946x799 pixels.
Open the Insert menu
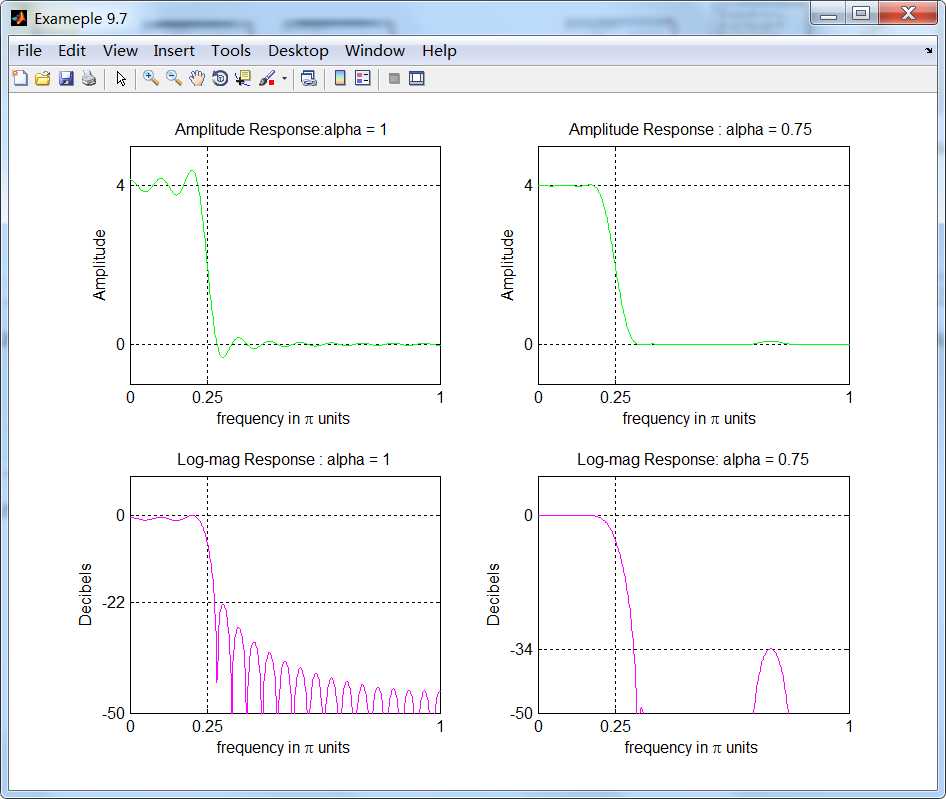click(174, 51)
